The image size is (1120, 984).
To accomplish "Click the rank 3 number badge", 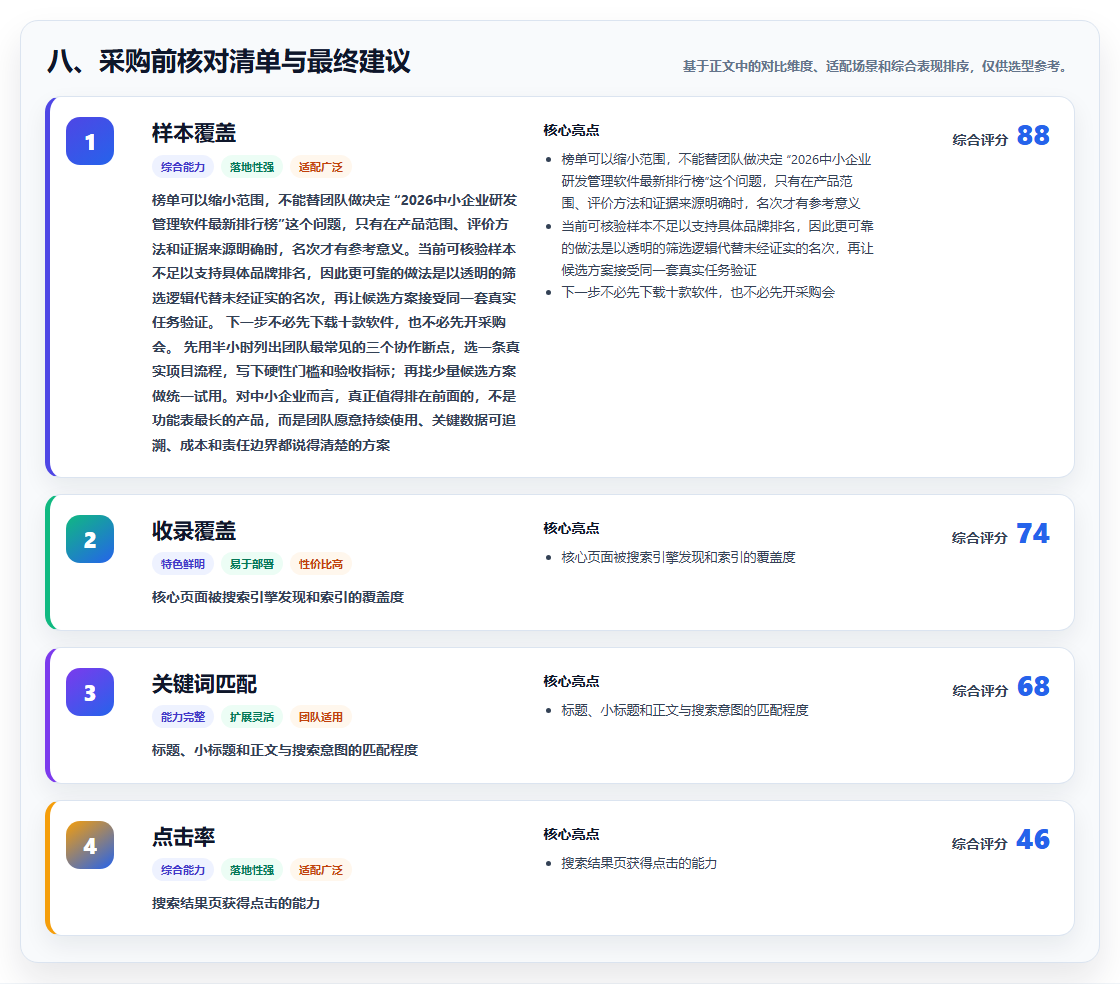I will (90, 692).
